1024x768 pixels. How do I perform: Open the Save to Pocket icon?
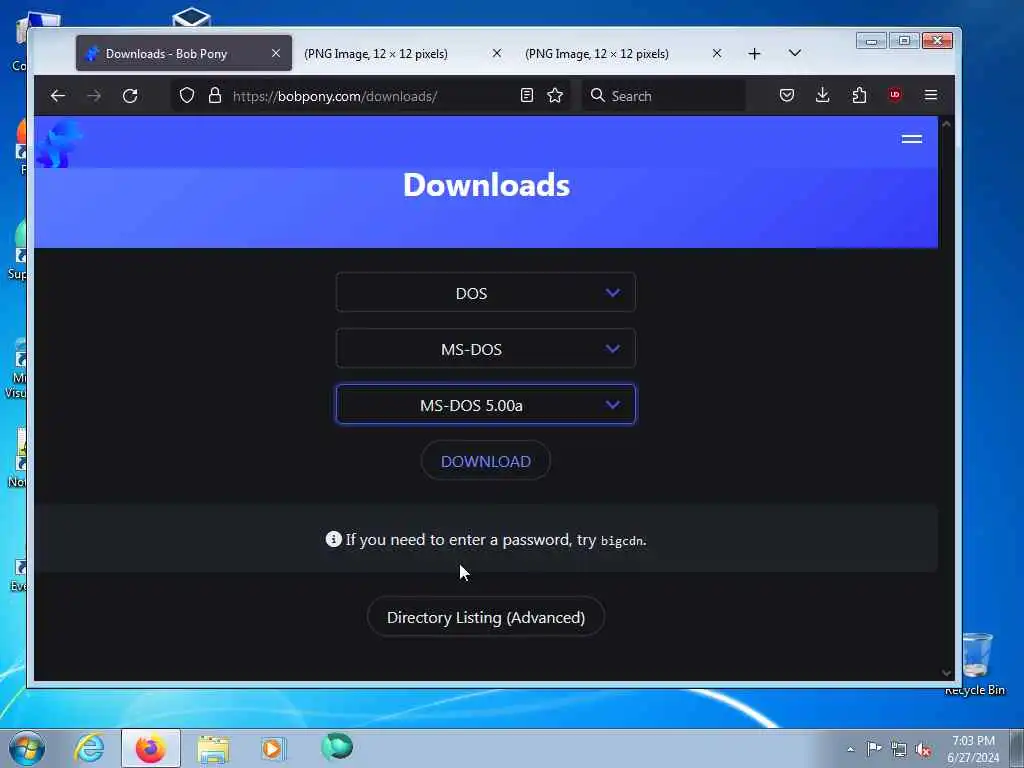click(x=787, y=95)
